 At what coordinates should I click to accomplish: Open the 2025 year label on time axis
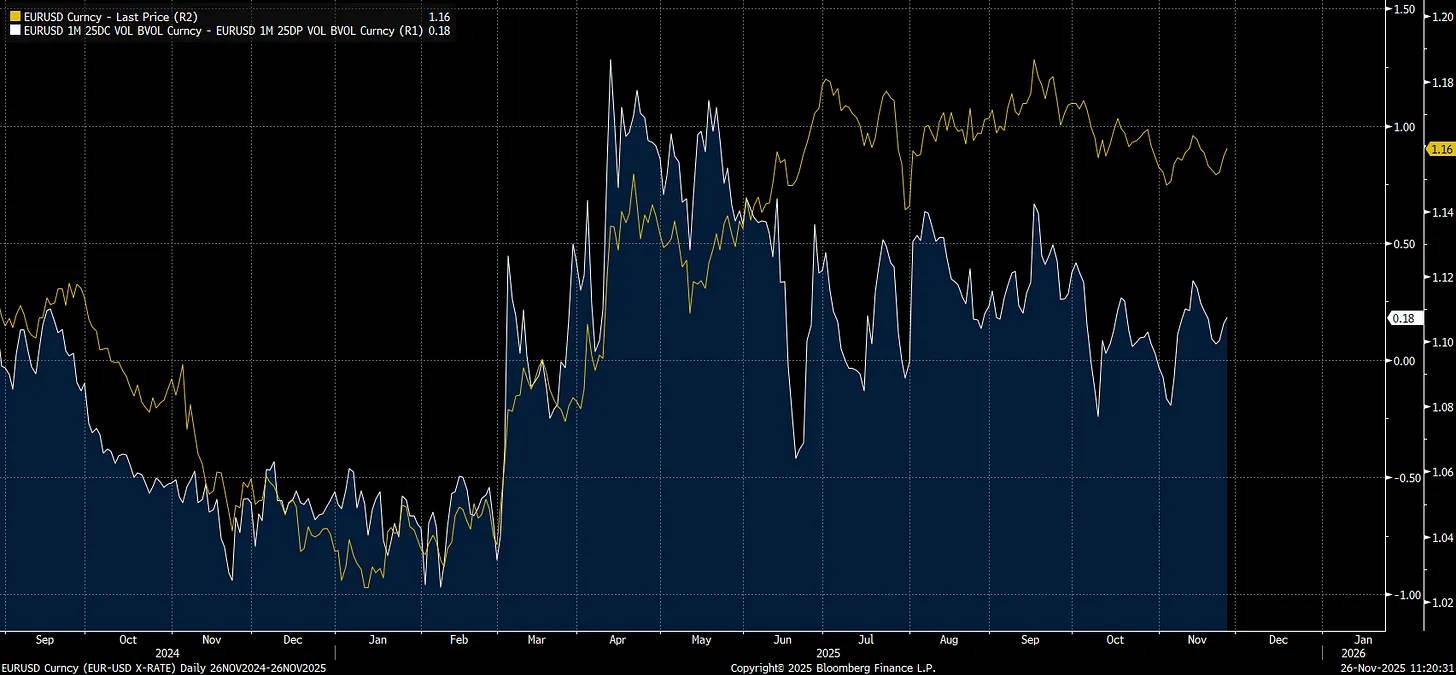point(826,652)
